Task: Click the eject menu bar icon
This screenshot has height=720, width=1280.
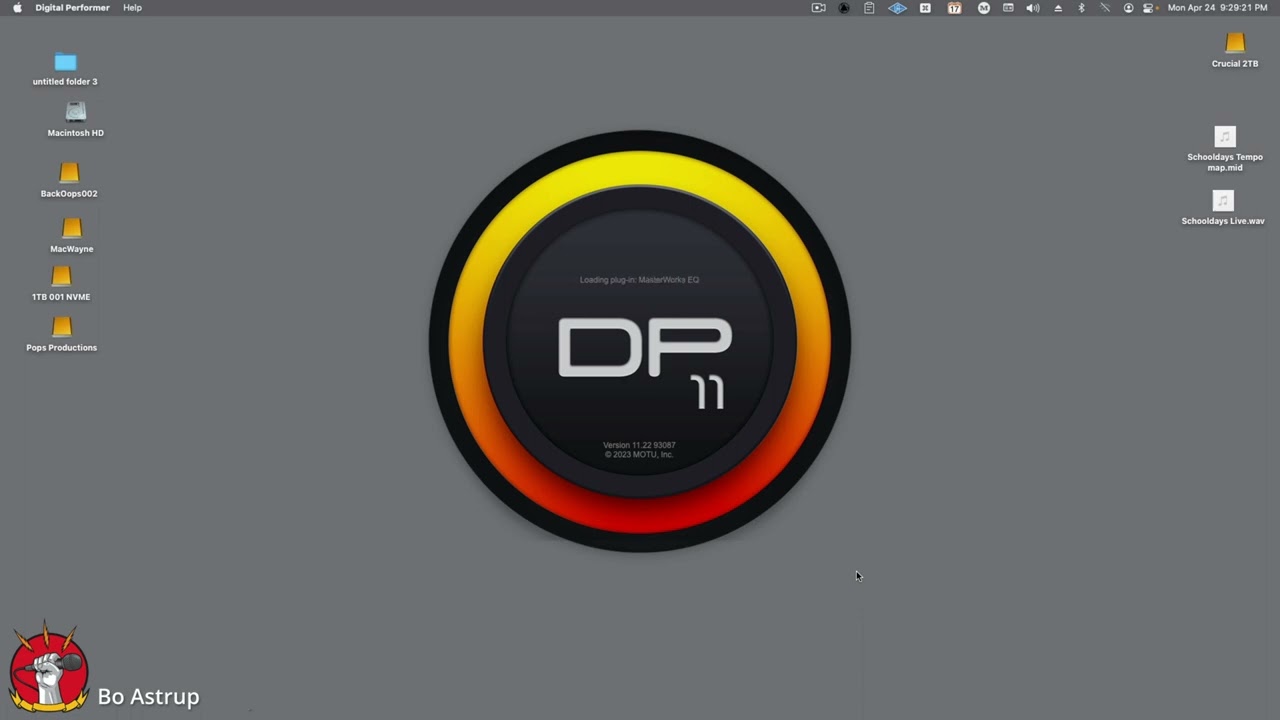Action: tap(1058, 8)
